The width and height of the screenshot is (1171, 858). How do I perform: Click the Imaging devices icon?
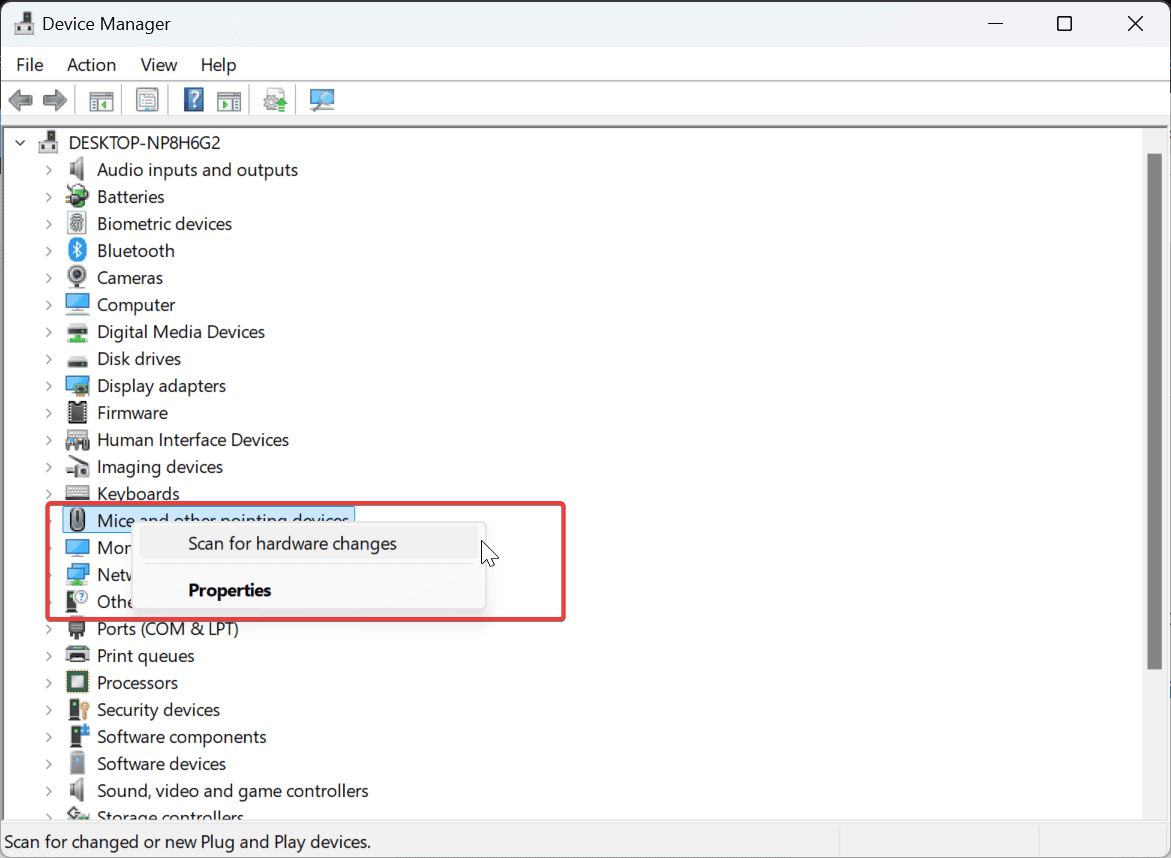77,467
